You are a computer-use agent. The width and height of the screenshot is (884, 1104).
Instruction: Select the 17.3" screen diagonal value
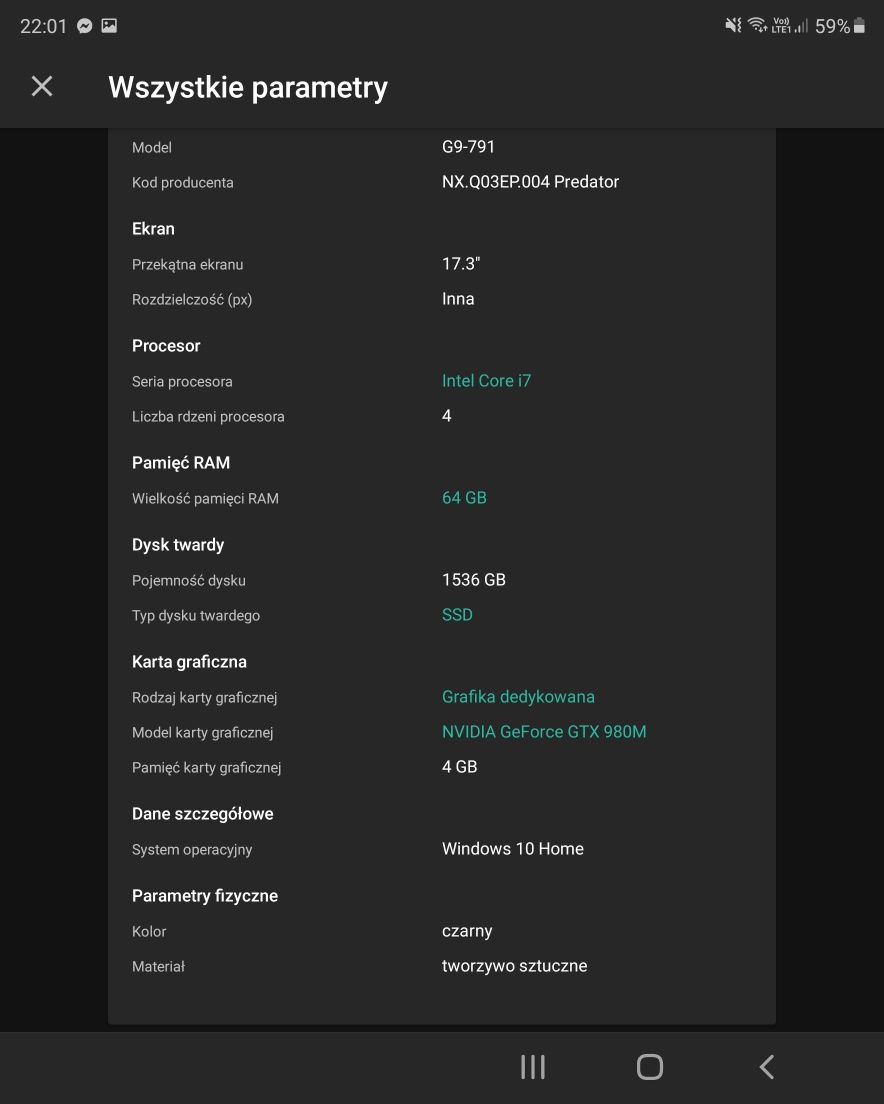tap(461, 263)
